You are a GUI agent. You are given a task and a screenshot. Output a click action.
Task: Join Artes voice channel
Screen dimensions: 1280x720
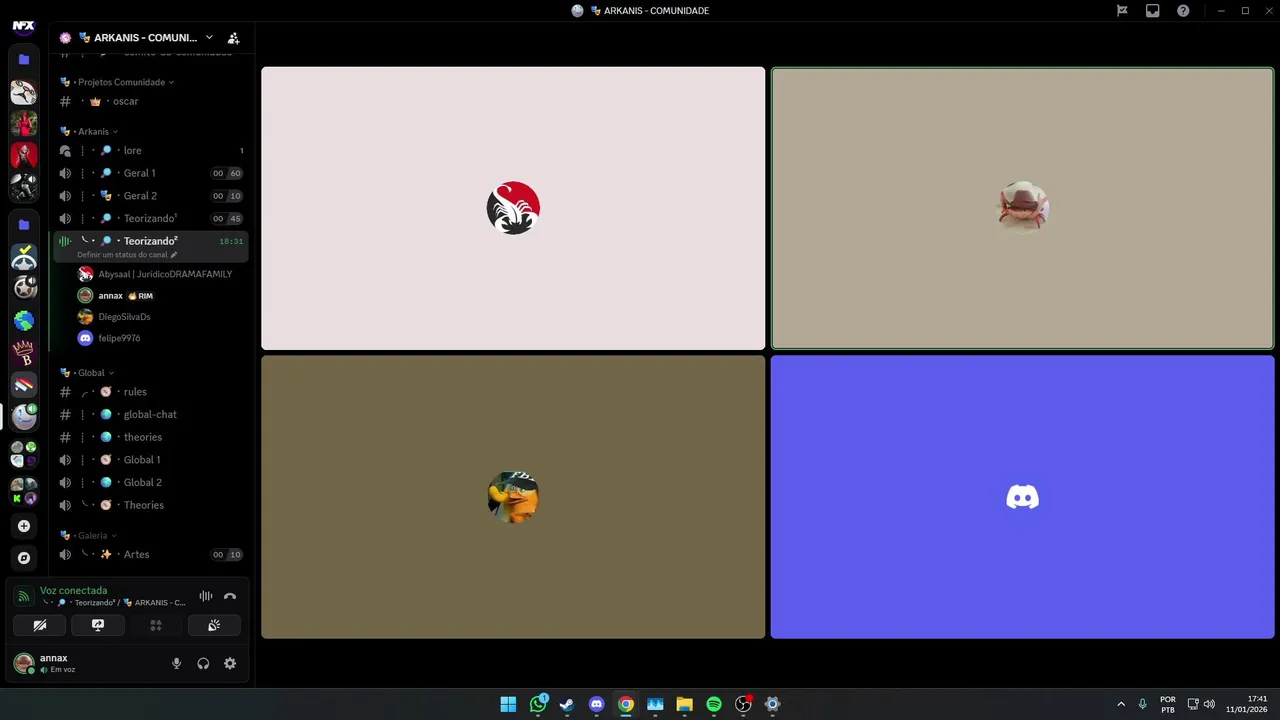[150, 554]
